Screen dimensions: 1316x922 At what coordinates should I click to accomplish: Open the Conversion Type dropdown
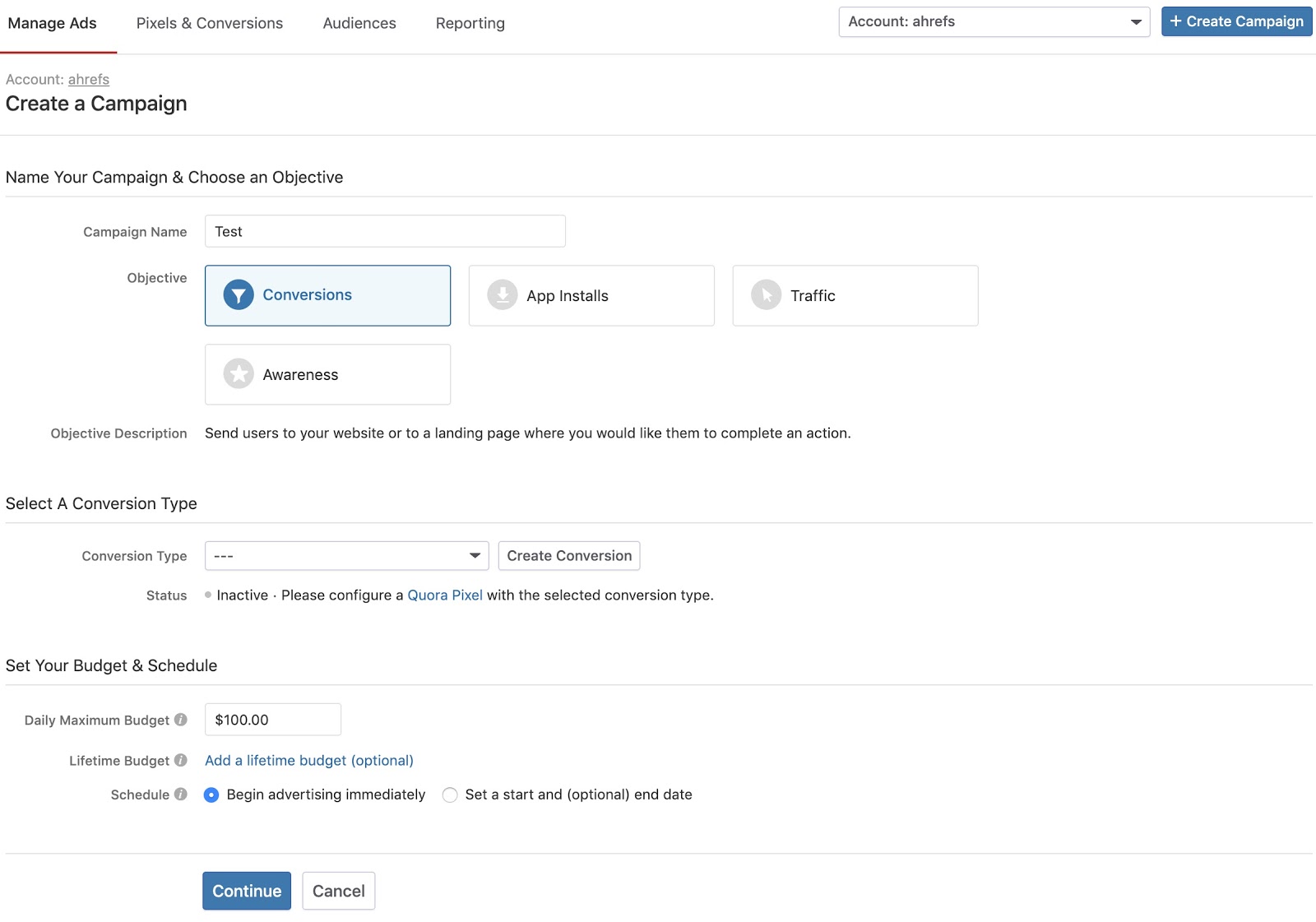tap(345, 555)
